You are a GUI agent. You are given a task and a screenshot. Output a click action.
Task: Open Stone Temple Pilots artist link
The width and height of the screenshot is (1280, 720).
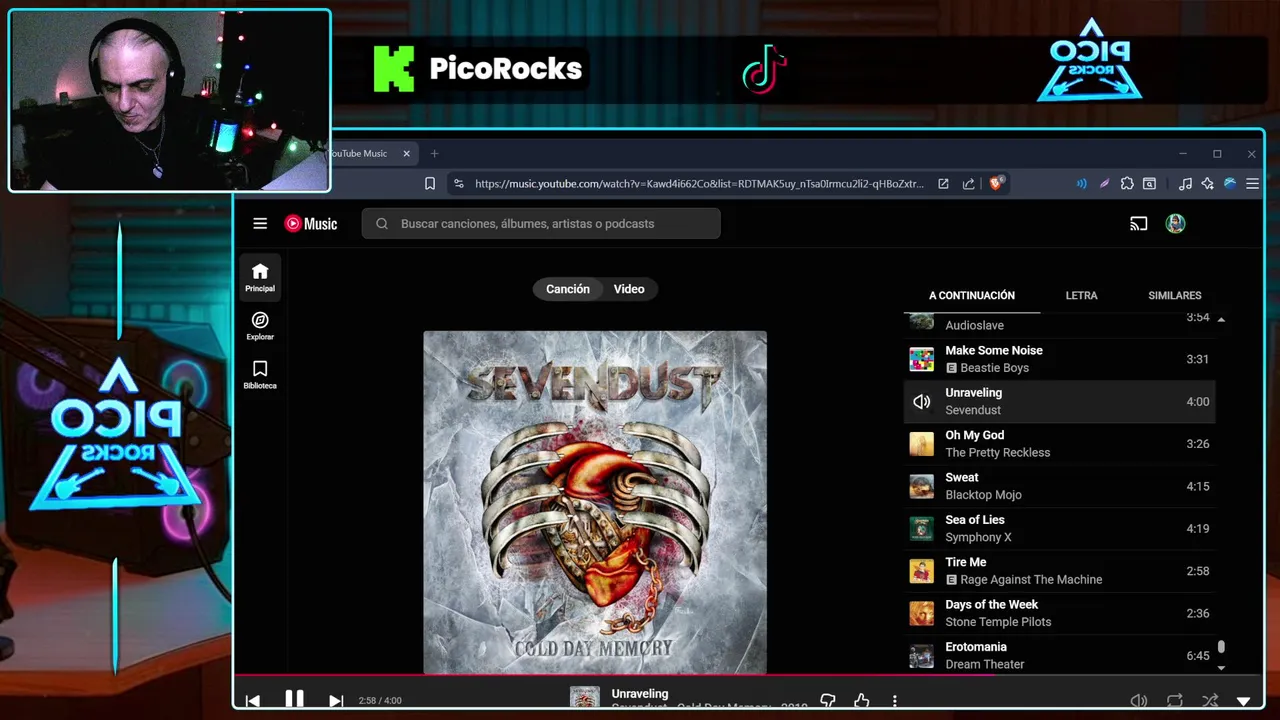click(998, 622)
